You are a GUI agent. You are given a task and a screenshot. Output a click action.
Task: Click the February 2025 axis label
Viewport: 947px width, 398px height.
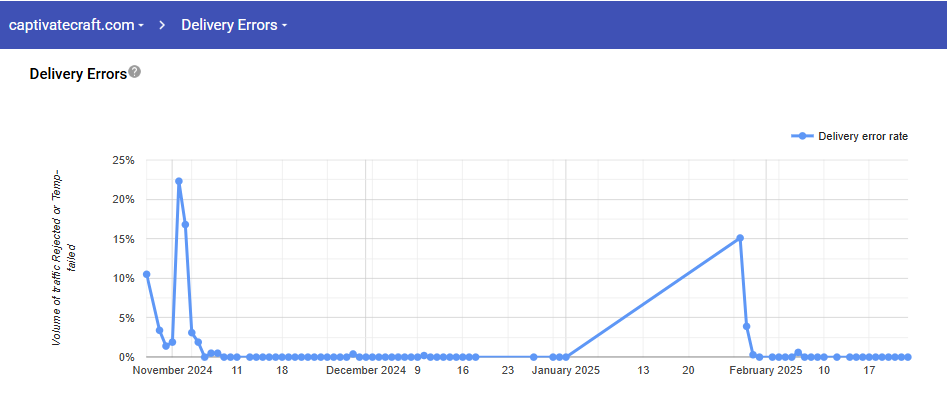pos(766,370)
